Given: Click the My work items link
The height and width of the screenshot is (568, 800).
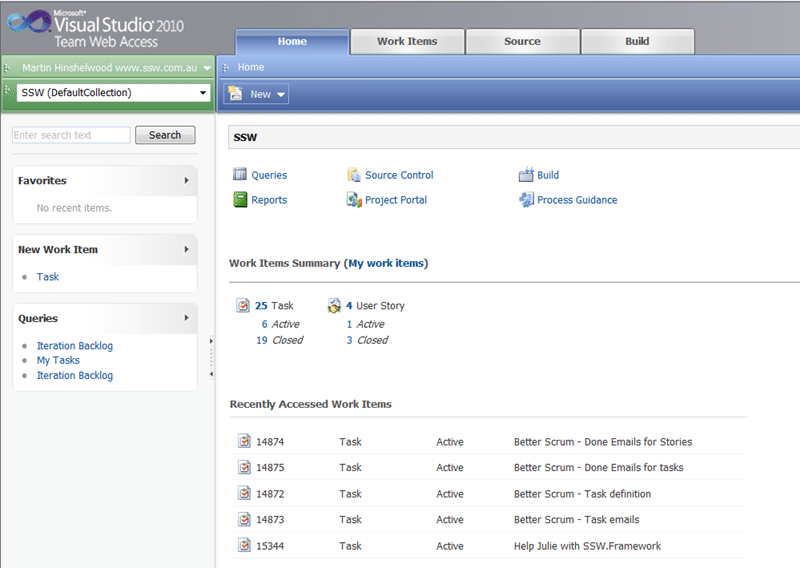Looking at the screenshot, I should (x=386, y=263).
